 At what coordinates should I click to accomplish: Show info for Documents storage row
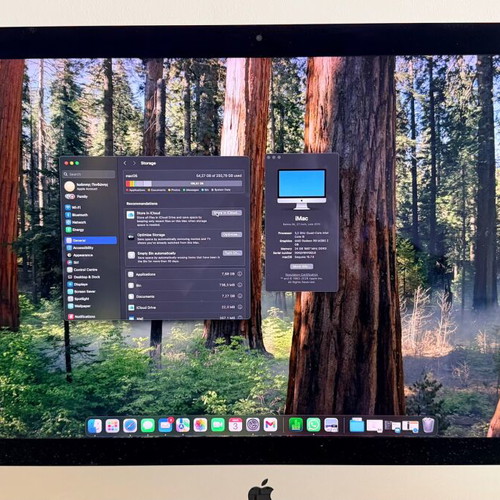click(239, 296)
